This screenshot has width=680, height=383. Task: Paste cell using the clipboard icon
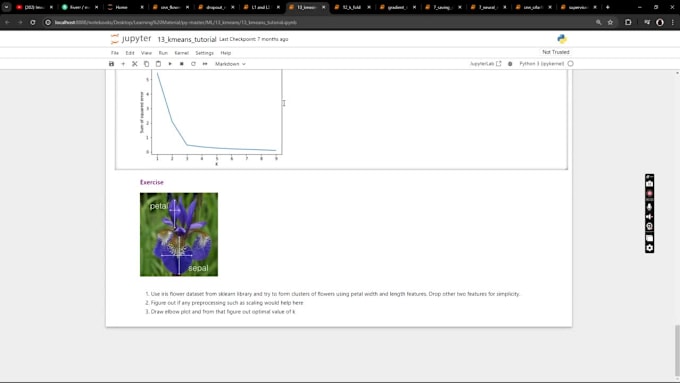point(158,64)
